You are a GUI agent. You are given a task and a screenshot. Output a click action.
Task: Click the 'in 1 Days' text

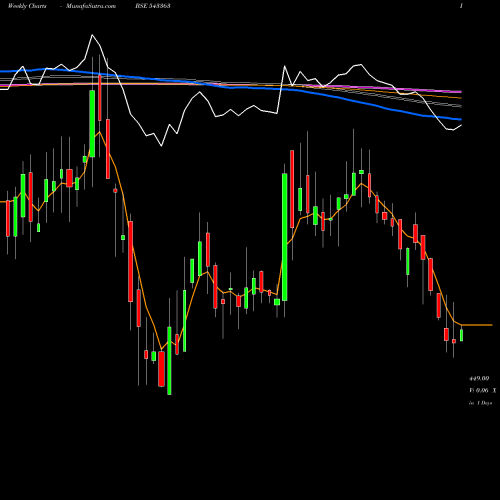click(x=480, y=403)
